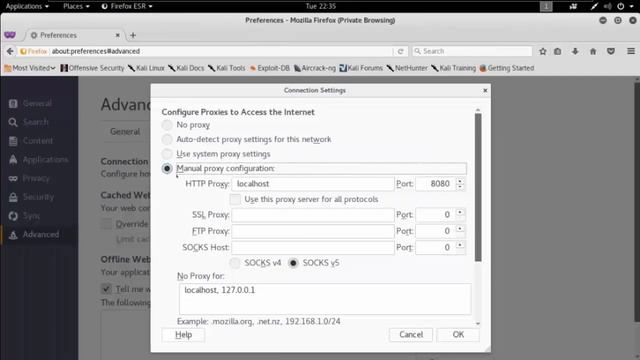Click the Firefox search bar
Viewport: 640px width, 360px height.
click(472, 51)
